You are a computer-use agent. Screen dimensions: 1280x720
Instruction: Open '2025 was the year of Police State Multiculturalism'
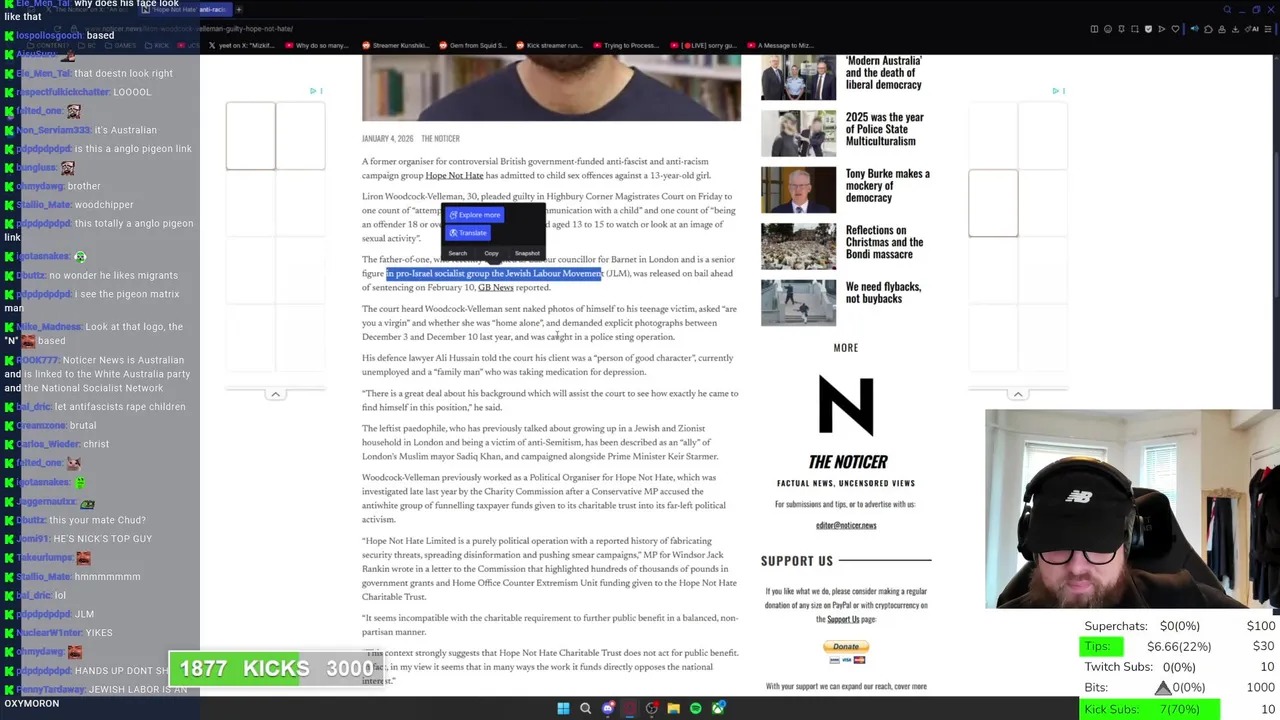click(x=885, y=129)
